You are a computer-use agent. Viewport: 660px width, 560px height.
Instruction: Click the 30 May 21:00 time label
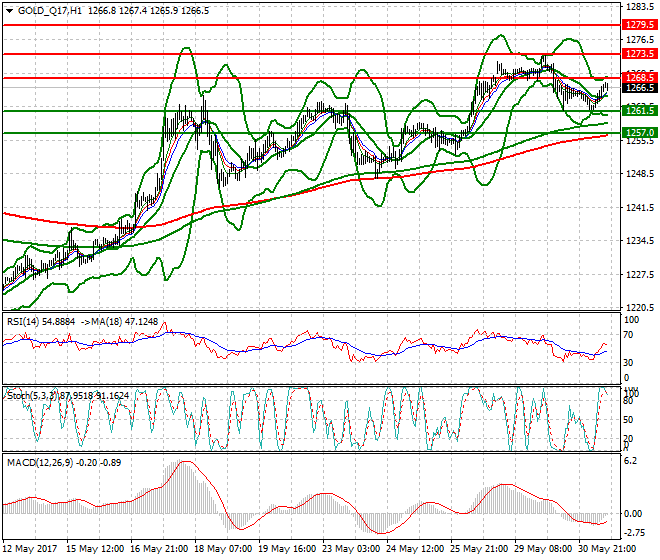click(608, 549)
